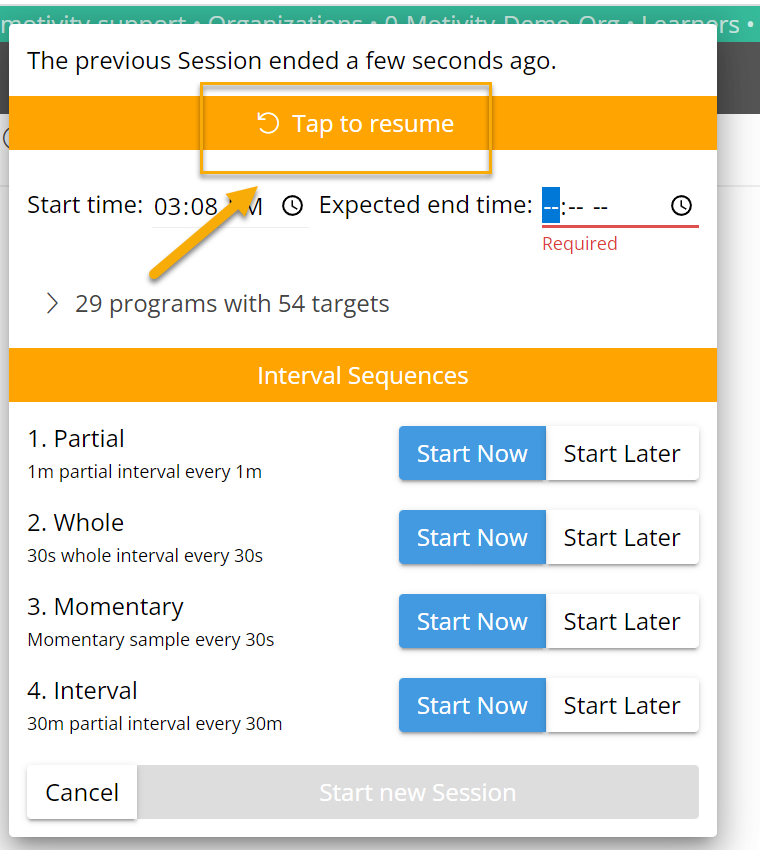Delay the Interval sequence with Start Later
Viewport: 760px width, 850px height.
tap(622, 705)
